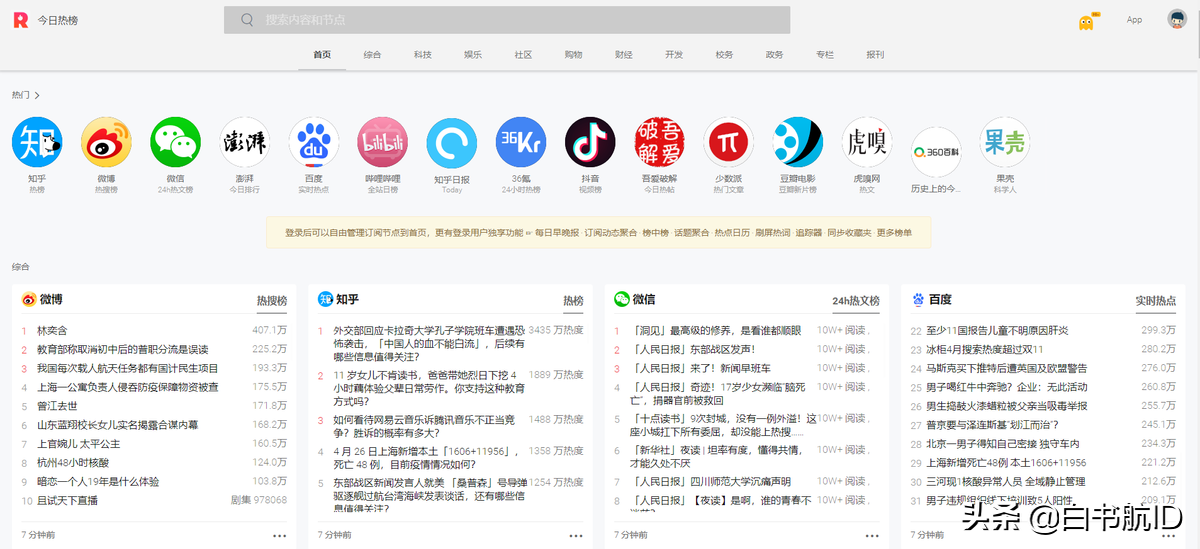This screenshot has width=1200, height=549.
Task: Open the more options dots on 微信 card
Action: [872, 535]
